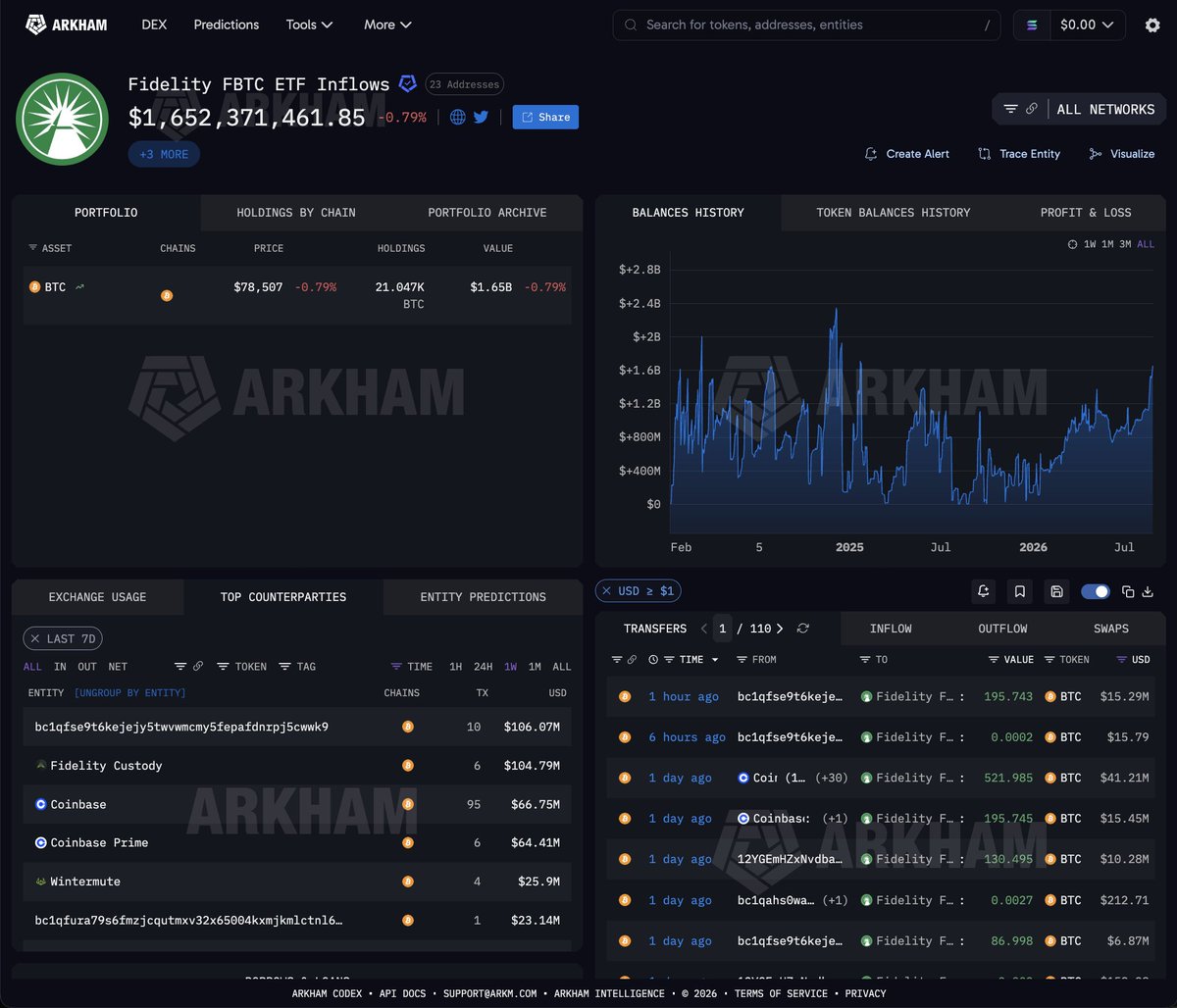Open the Wintermute counterparty row
Screen dimensions: 1177x1008
pos(297,882)
